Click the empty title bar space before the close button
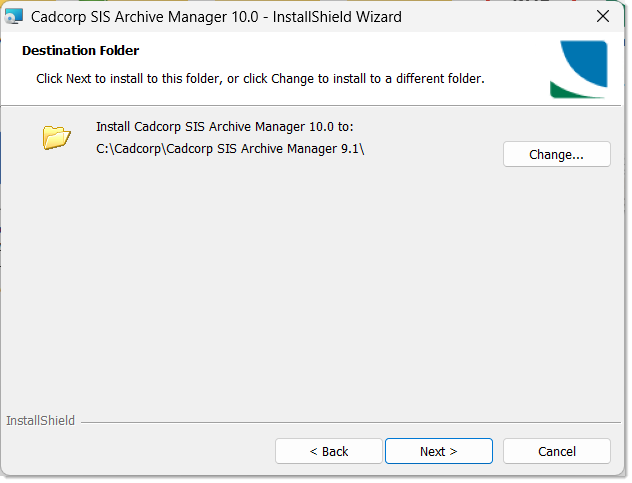Screen dimensions: 632x483 pyautogui.click(x=500, y=17)
